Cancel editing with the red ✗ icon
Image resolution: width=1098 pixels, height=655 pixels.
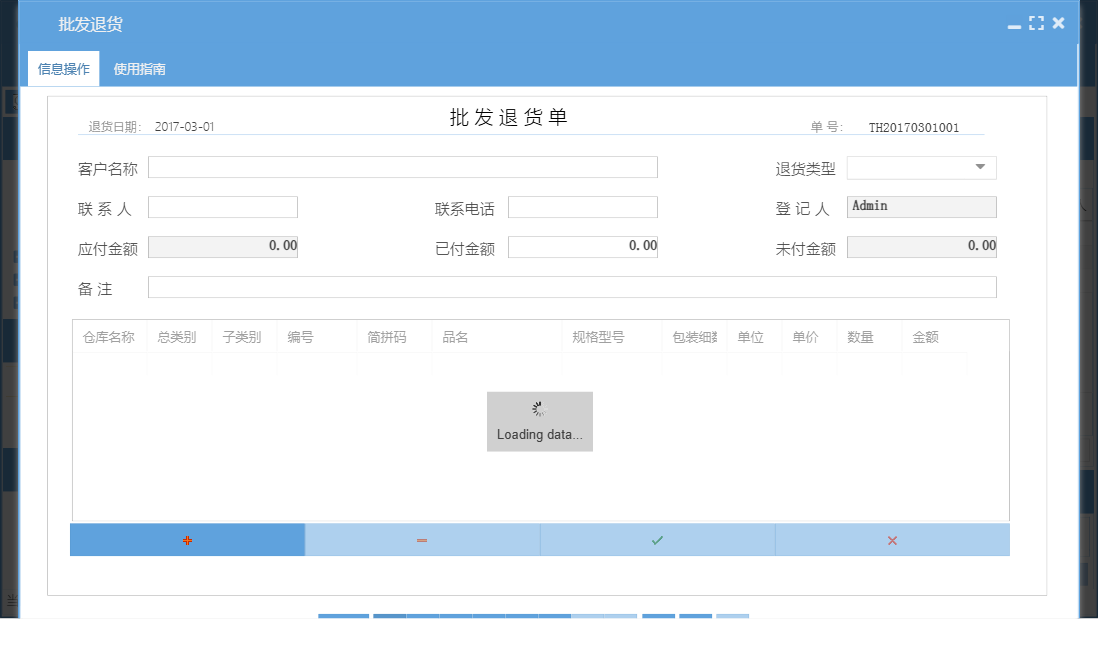click(x=891, y=540)
